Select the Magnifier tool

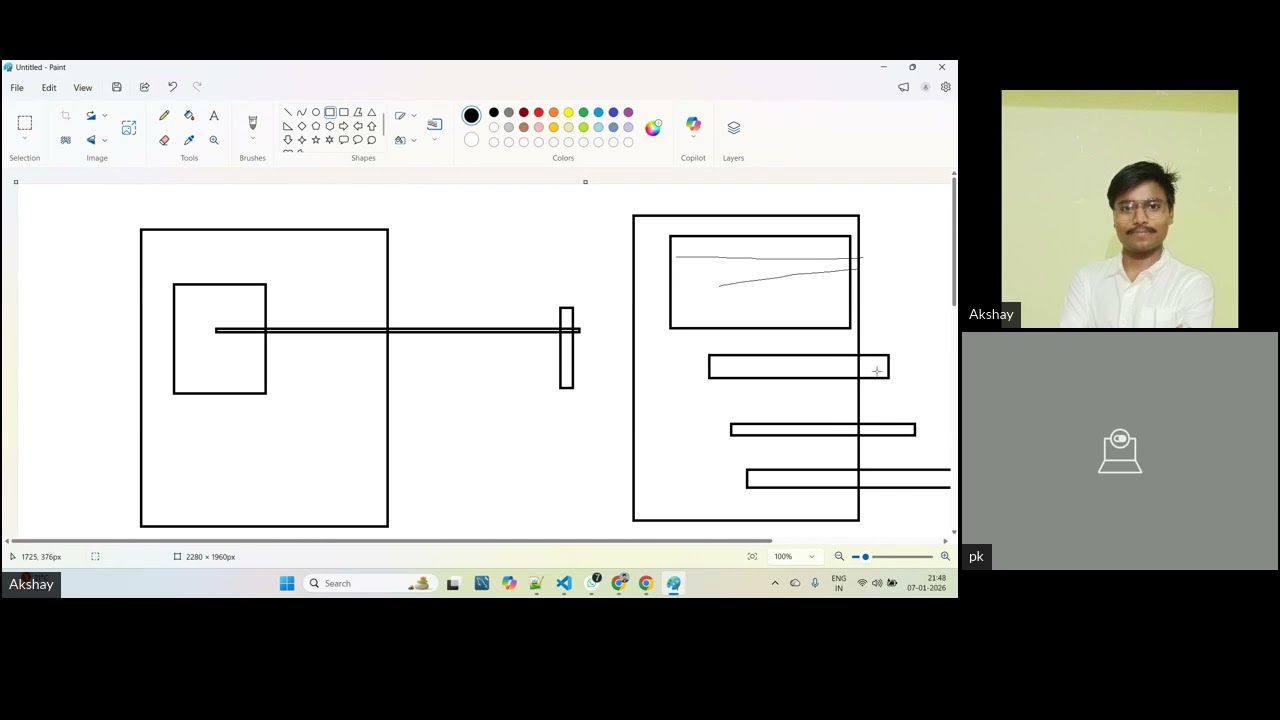(x=214, y=140)
